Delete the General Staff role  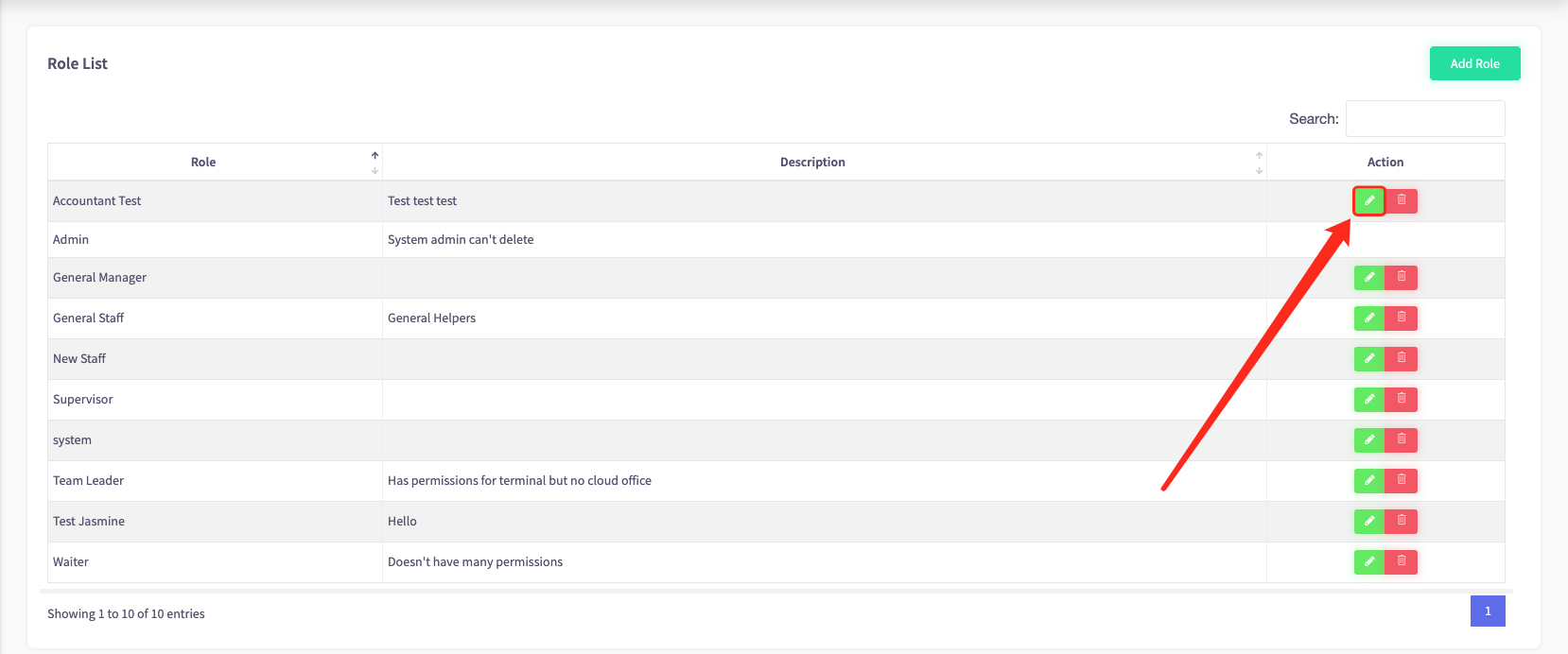(1402, 318)
